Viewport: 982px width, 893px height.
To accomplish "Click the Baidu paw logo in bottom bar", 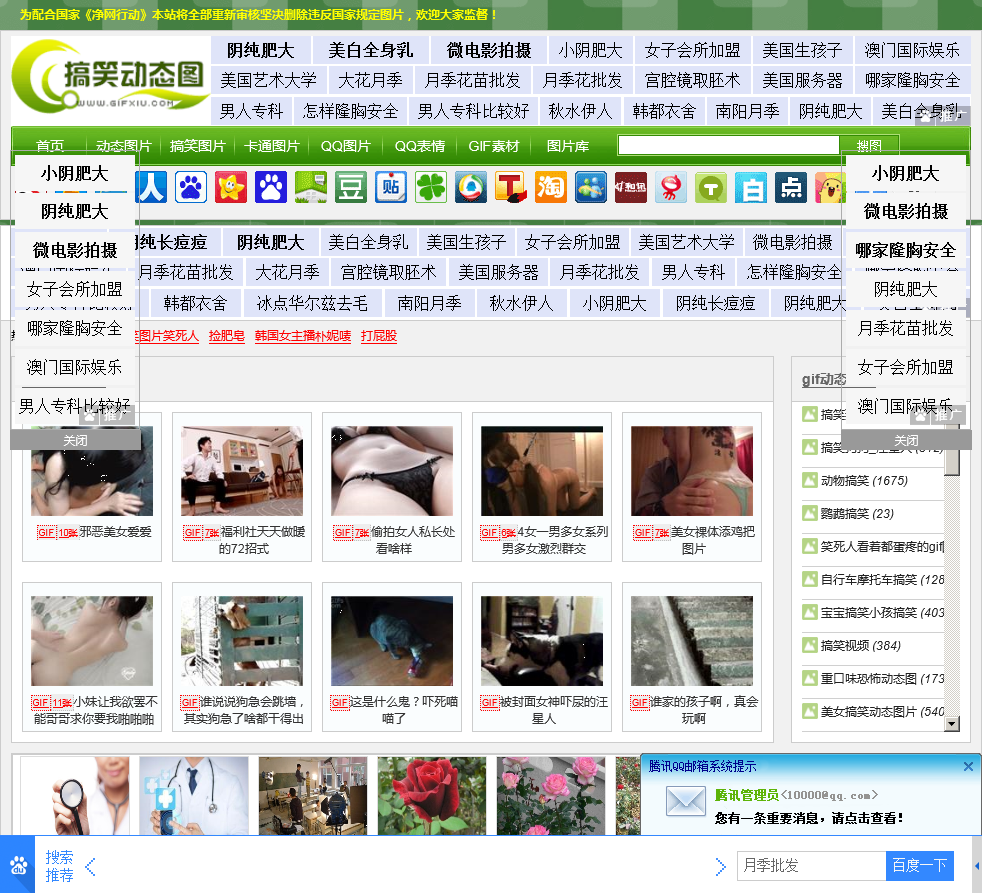I will point(18,865).
